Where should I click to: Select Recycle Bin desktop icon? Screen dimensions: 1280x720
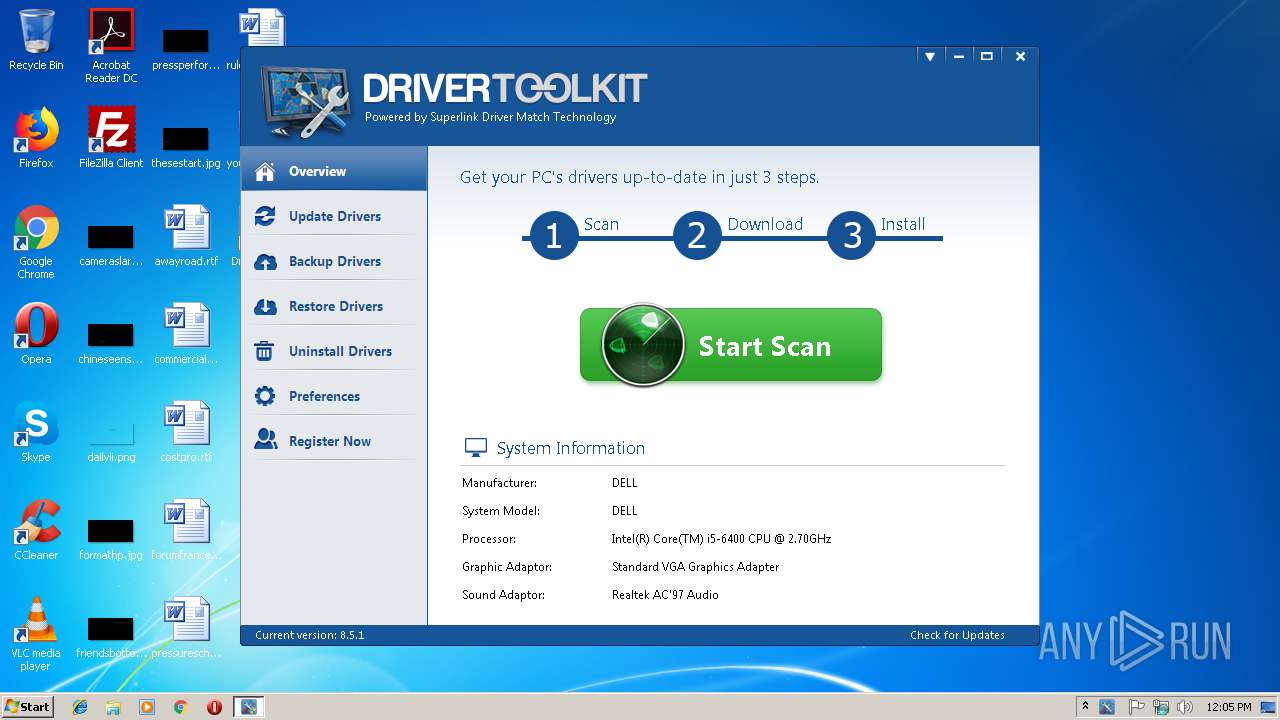[x=36, y=40]
